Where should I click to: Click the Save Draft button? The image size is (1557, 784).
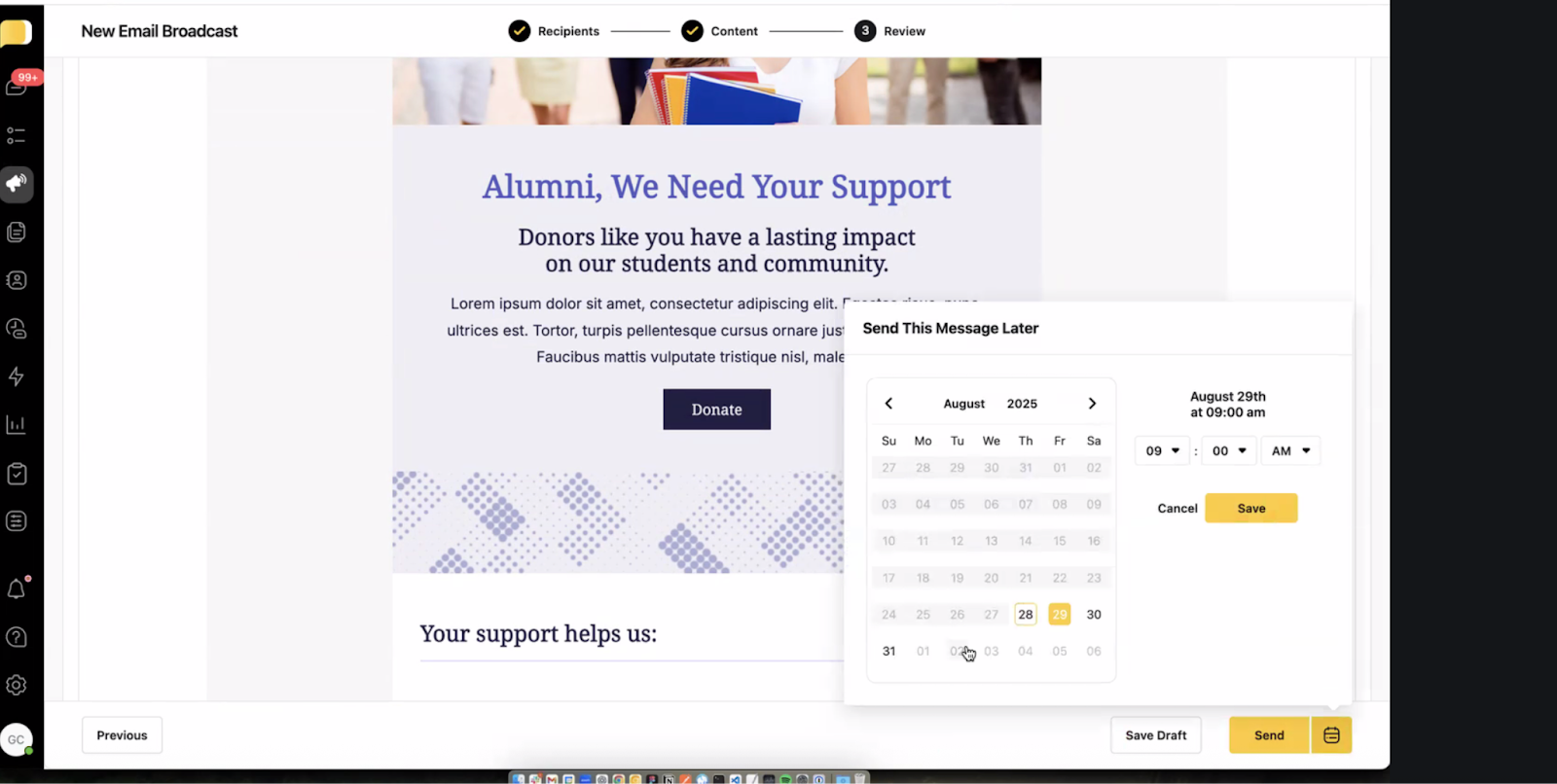tap(1155, 735)
